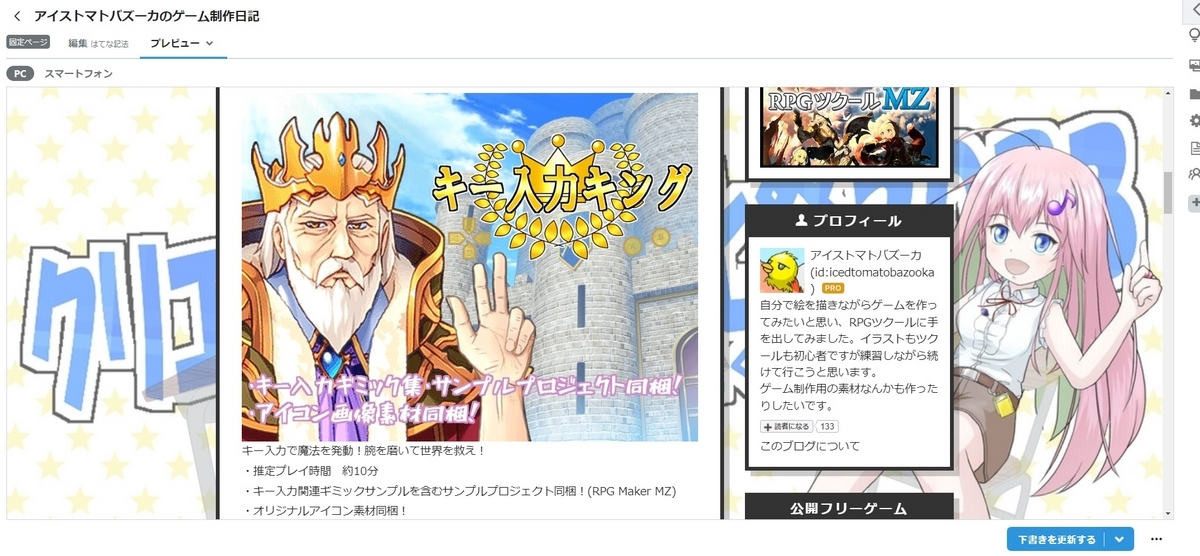Click 下書きを更新する button

(1056, 539)
